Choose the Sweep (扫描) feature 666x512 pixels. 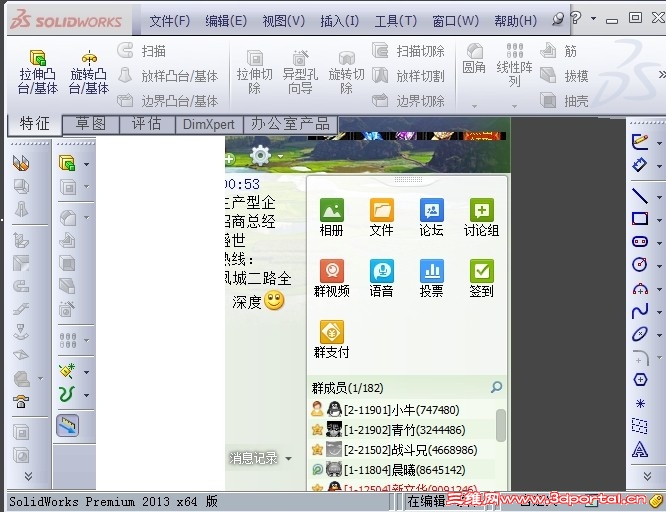point(142,51)
